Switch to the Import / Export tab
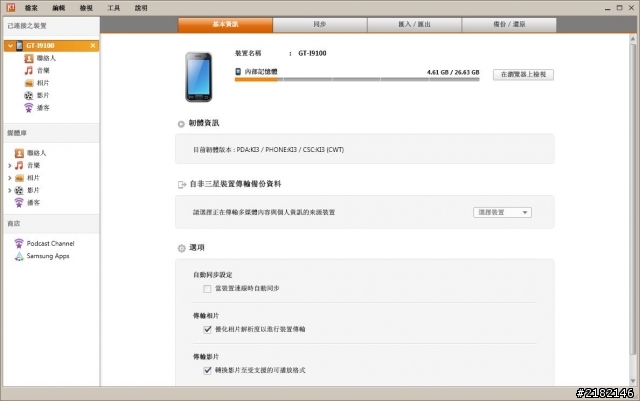 pos(414,25)
